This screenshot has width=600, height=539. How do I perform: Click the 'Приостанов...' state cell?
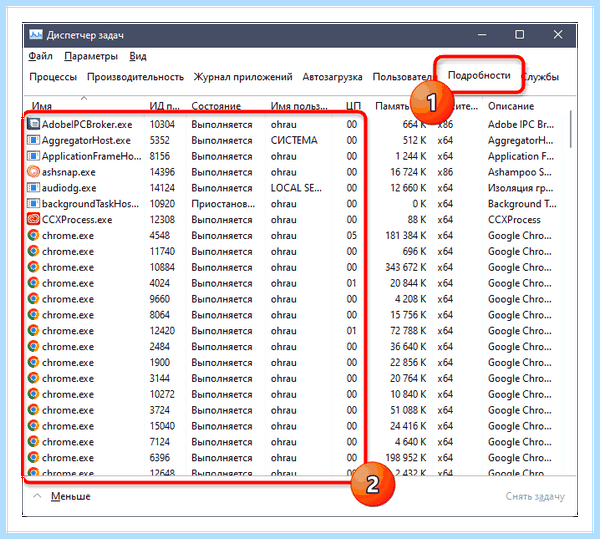point(223,204)
